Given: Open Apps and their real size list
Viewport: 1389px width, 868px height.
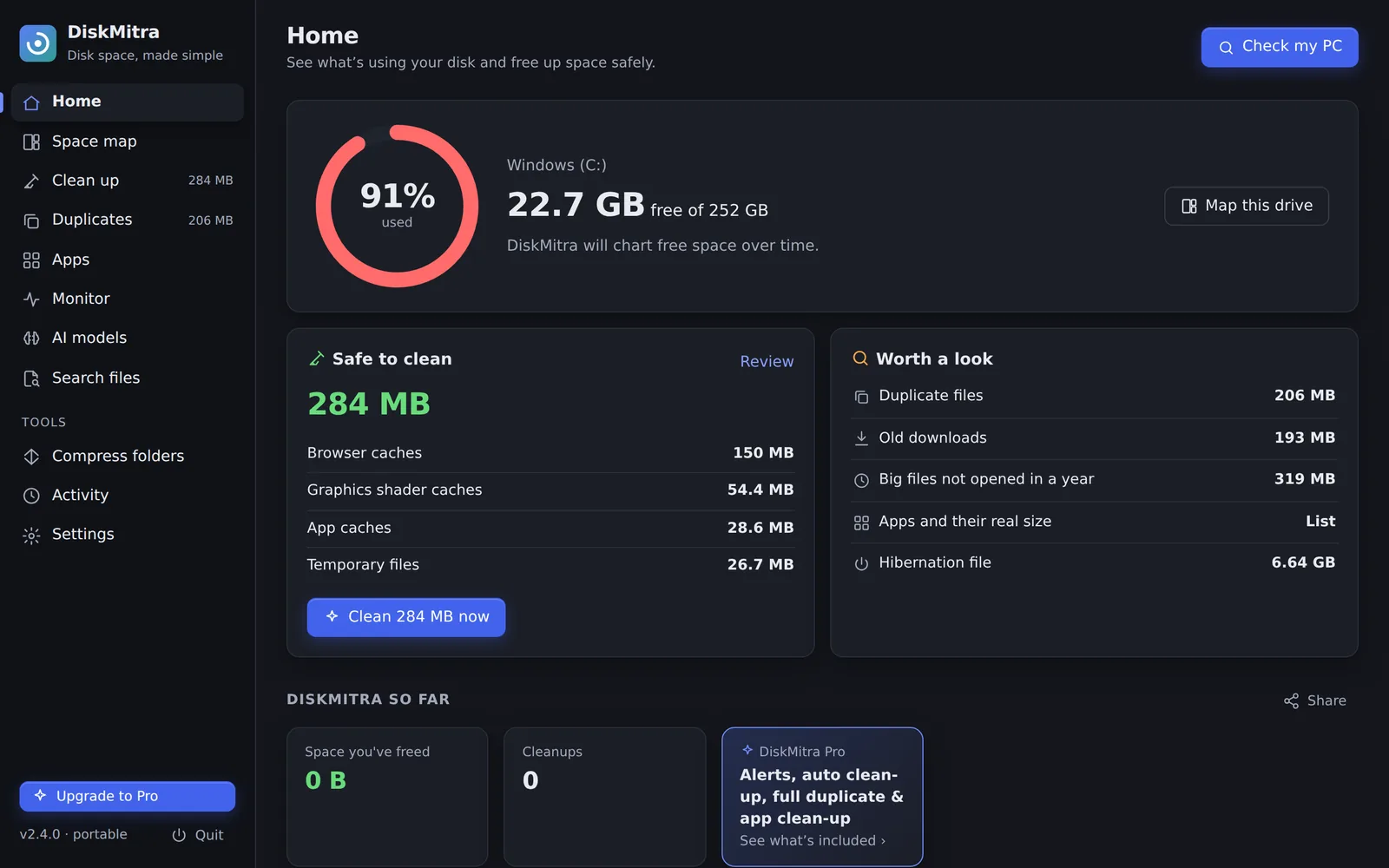Looking at the screenshot, I should [x=1095, y=522].
